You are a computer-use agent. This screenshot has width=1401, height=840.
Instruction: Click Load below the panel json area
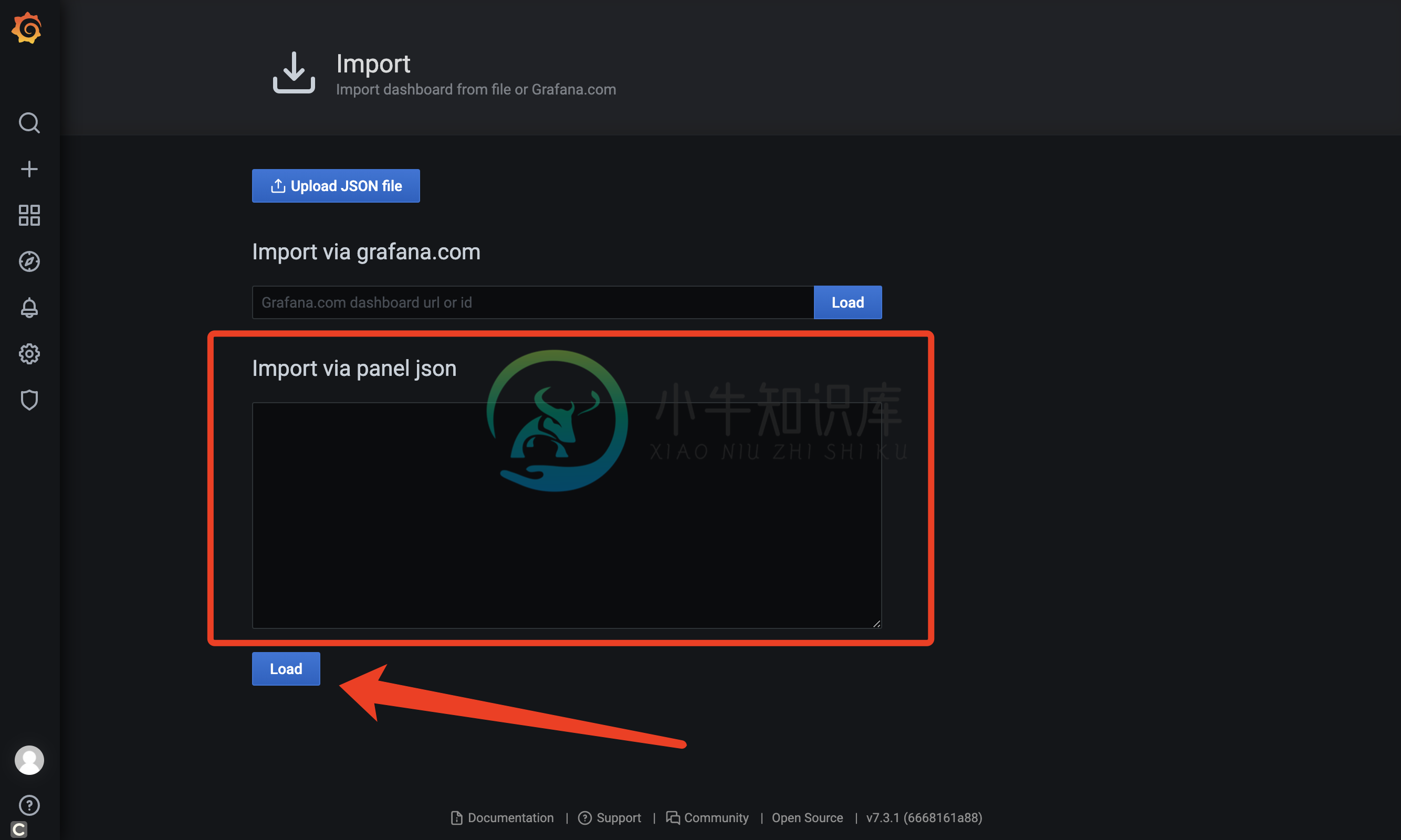pyautogui.click(x=286, y=668)
